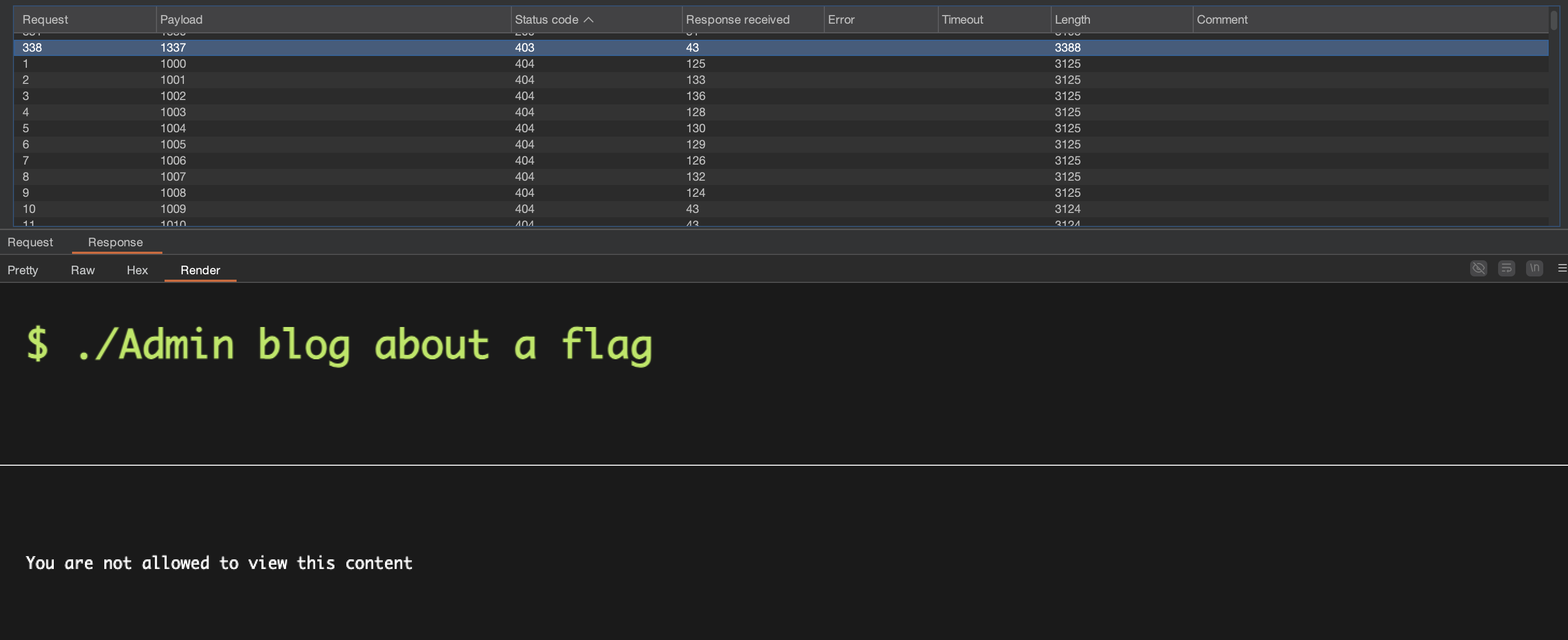Select request 10 with payload 1009
The image size is (1568, 640).
point(173,209)
